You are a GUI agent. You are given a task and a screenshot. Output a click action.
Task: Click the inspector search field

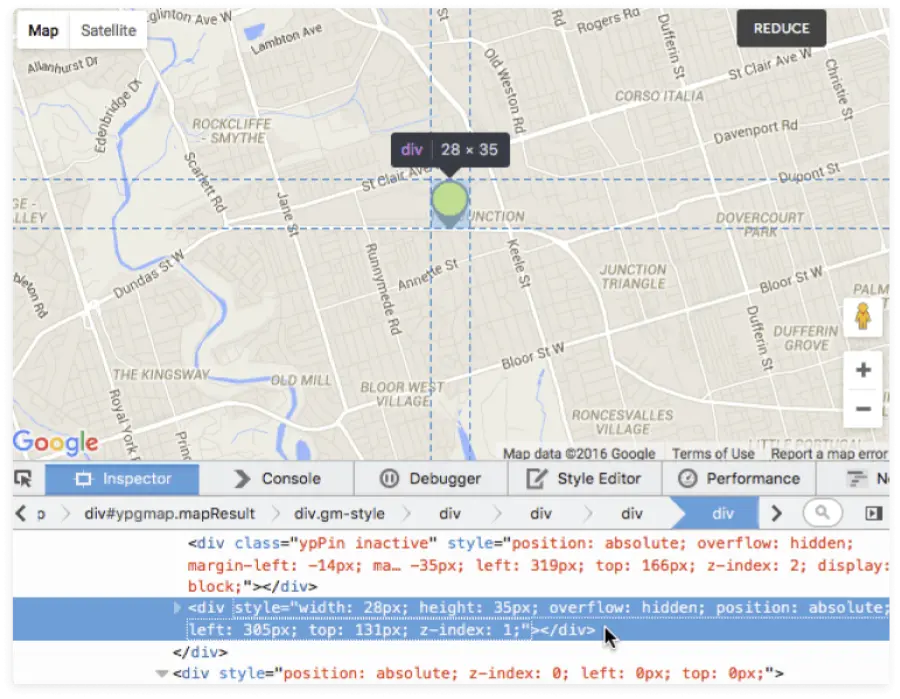tap(823, 512)
